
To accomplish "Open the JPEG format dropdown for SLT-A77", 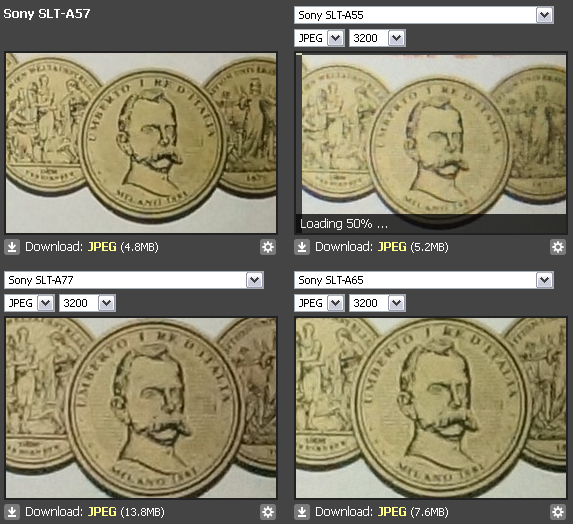I will tap(29, 303).
